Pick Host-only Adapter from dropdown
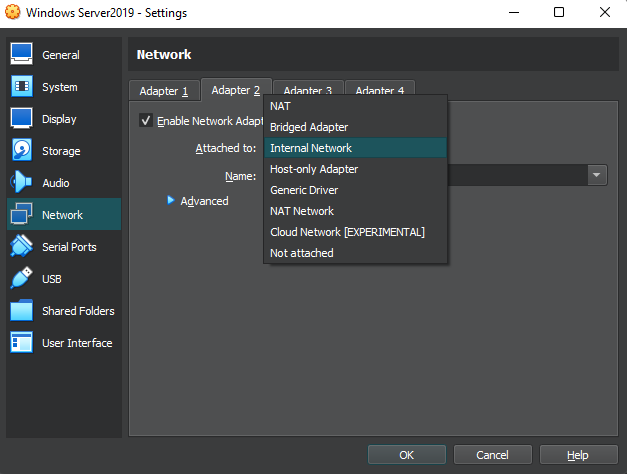The height and width of the screenshot is (474, 627). 314,169
